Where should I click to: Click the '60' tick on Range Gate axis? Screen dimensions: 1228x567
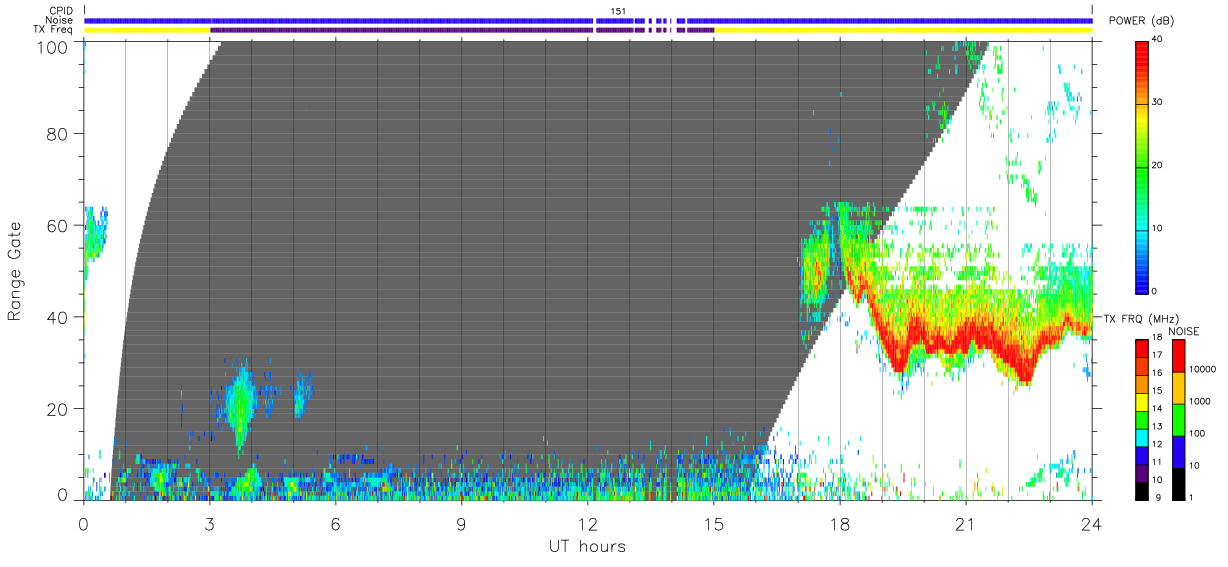pyautogui.click(x=56, y=226)
